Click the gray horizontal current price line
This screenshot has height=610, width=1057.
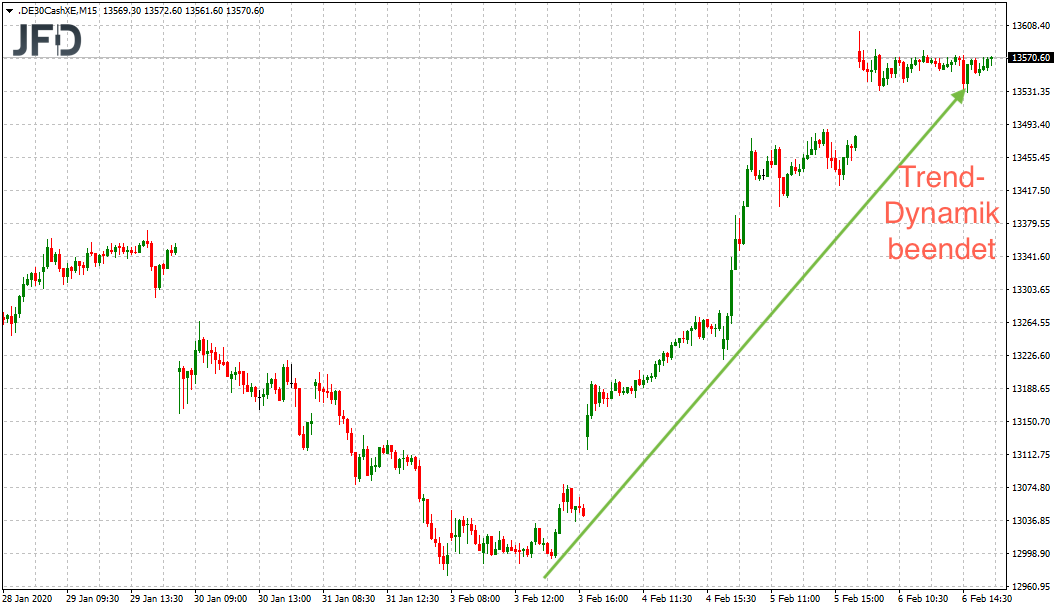[400, 58]
